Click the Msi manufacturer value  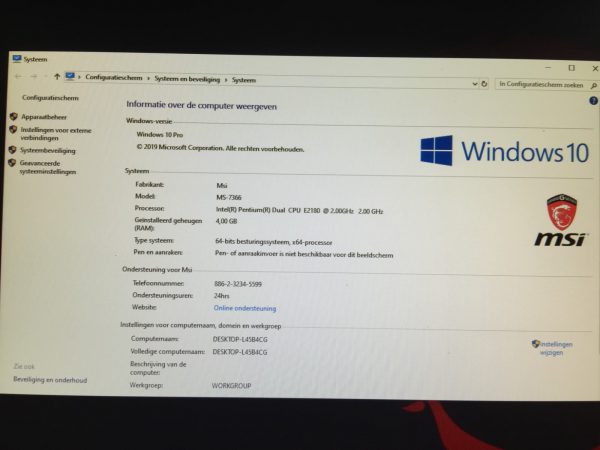pos(222,186)
